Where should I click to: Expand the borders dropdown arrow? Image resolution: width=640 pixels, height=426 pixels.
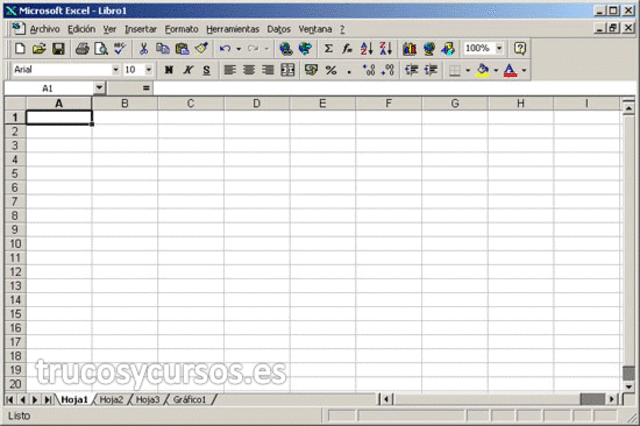pyautogui.click(x=468, y=70)
